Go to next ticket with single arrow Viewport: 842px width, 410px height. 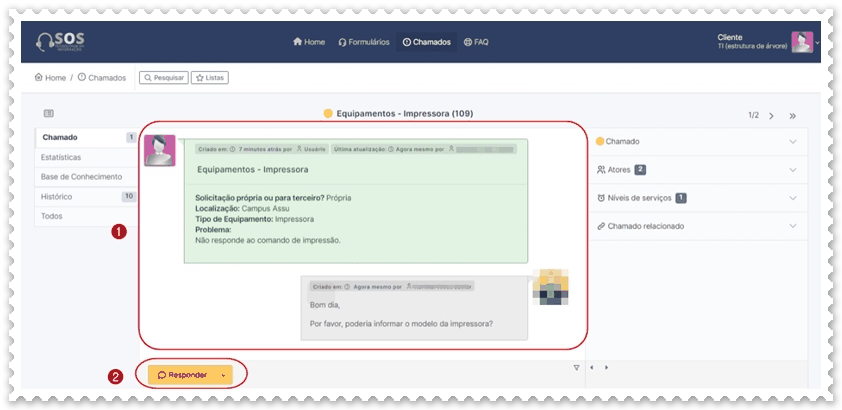tap(771, 116)
